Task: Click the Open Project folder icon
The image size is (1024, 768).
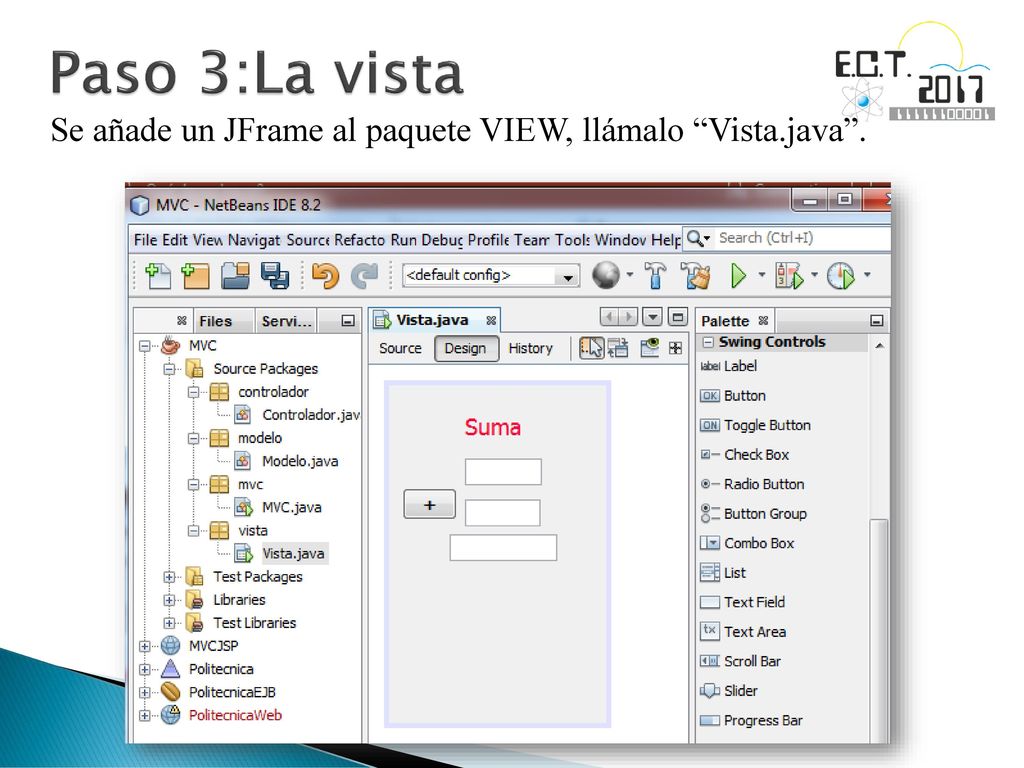Action: [235, 276]
